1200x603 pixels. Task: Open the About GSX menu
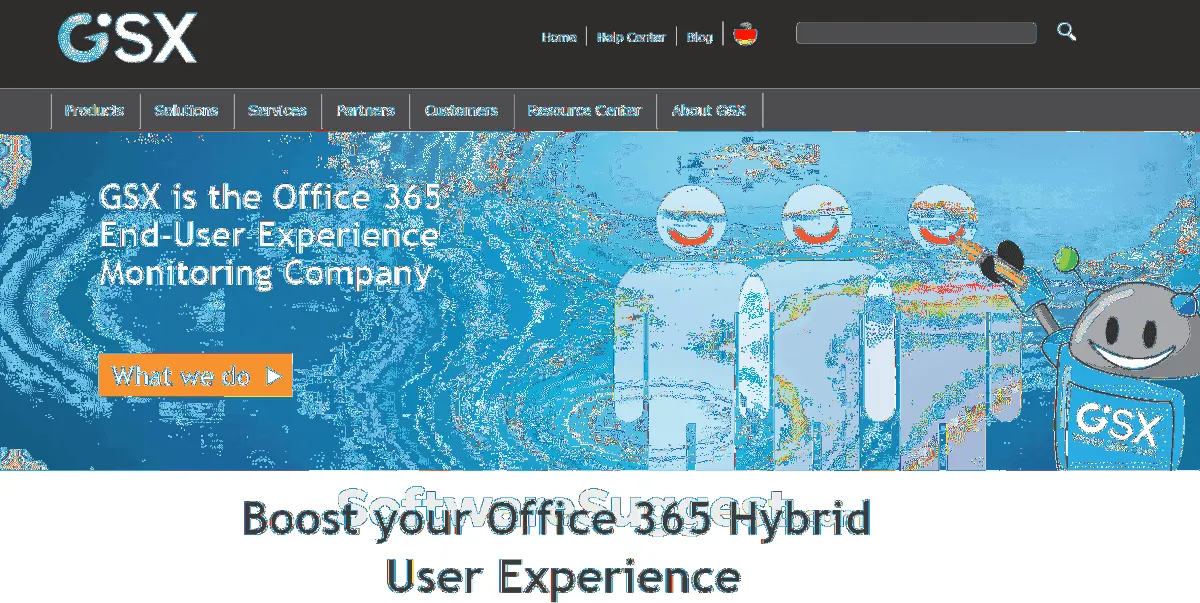pyautogui.click(x=709, y=110)
